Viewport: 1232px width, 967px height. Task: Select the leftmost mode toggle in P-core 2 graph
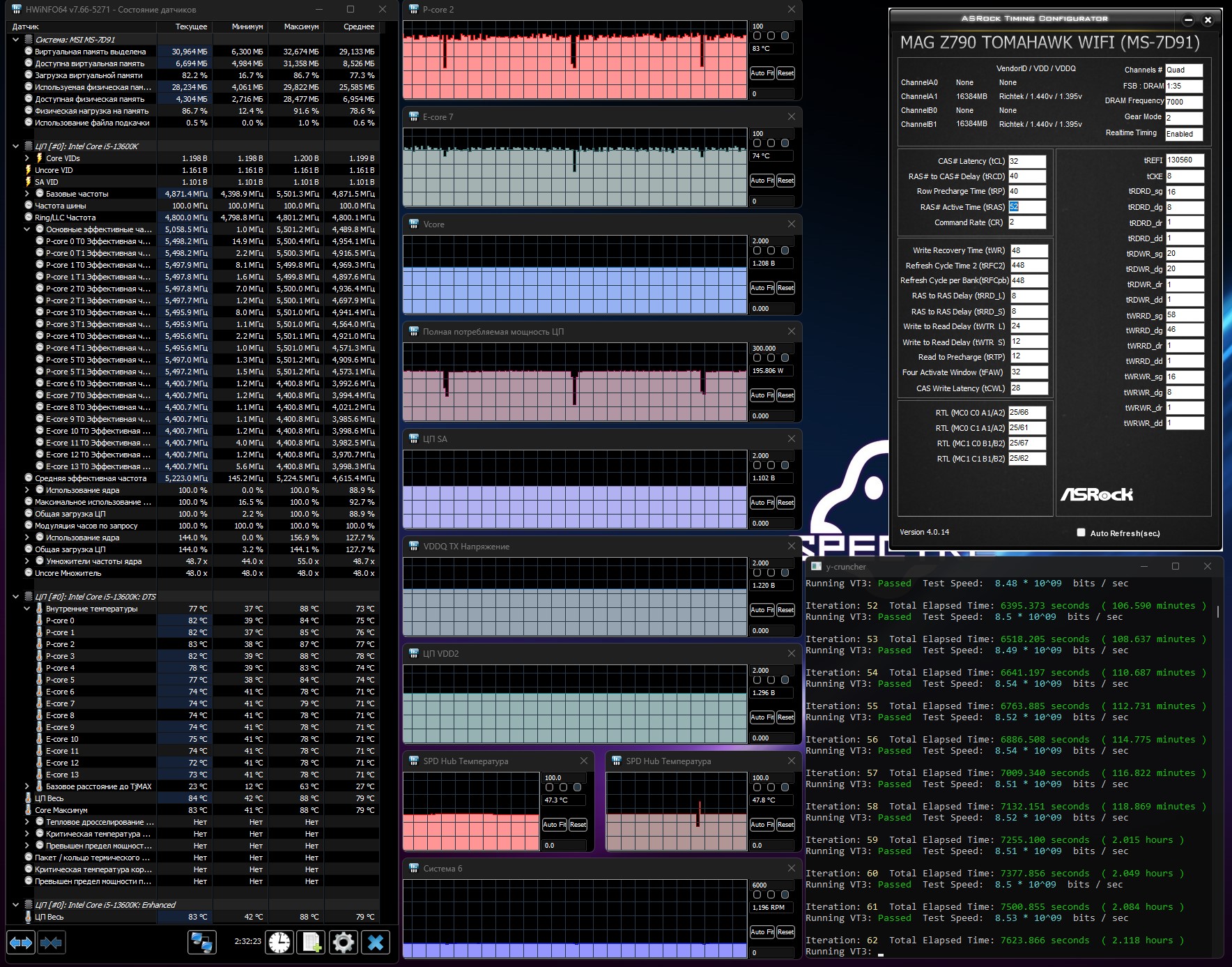click(757, 36)
